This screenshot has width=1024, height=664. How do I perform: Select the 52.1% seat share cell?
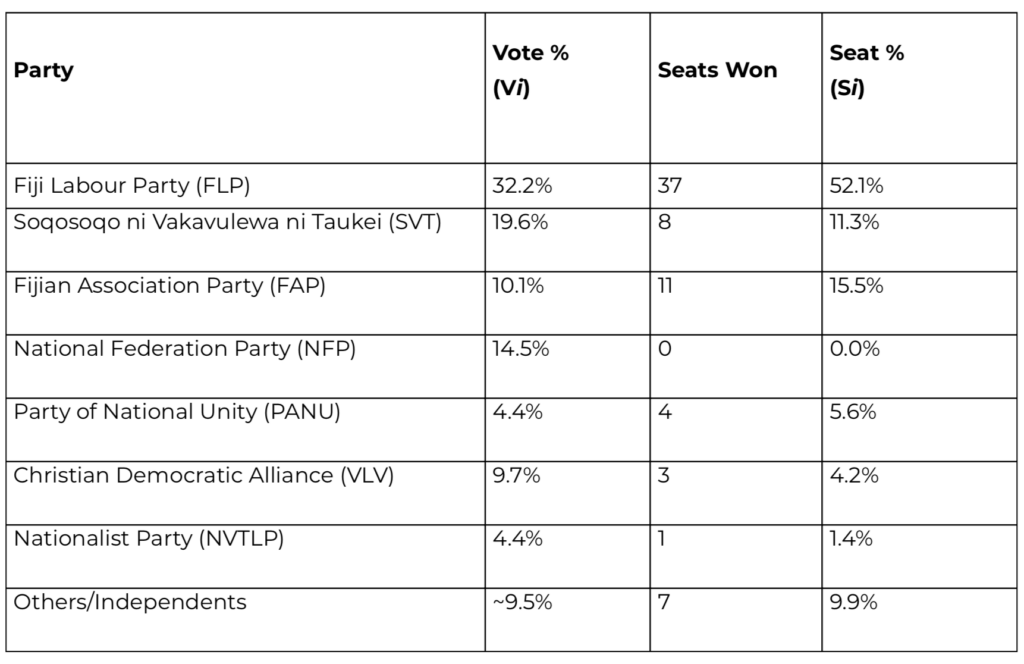coord(857,186)
